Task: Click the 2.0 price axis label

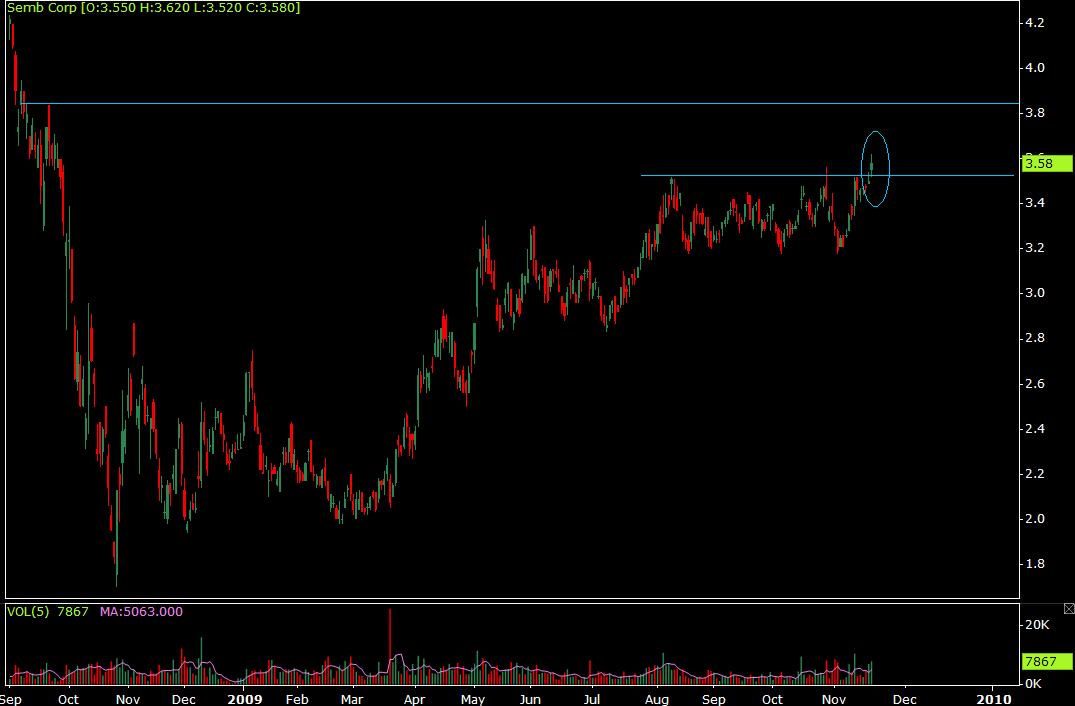Action: pyautogui.click(x=1034, y=519)
